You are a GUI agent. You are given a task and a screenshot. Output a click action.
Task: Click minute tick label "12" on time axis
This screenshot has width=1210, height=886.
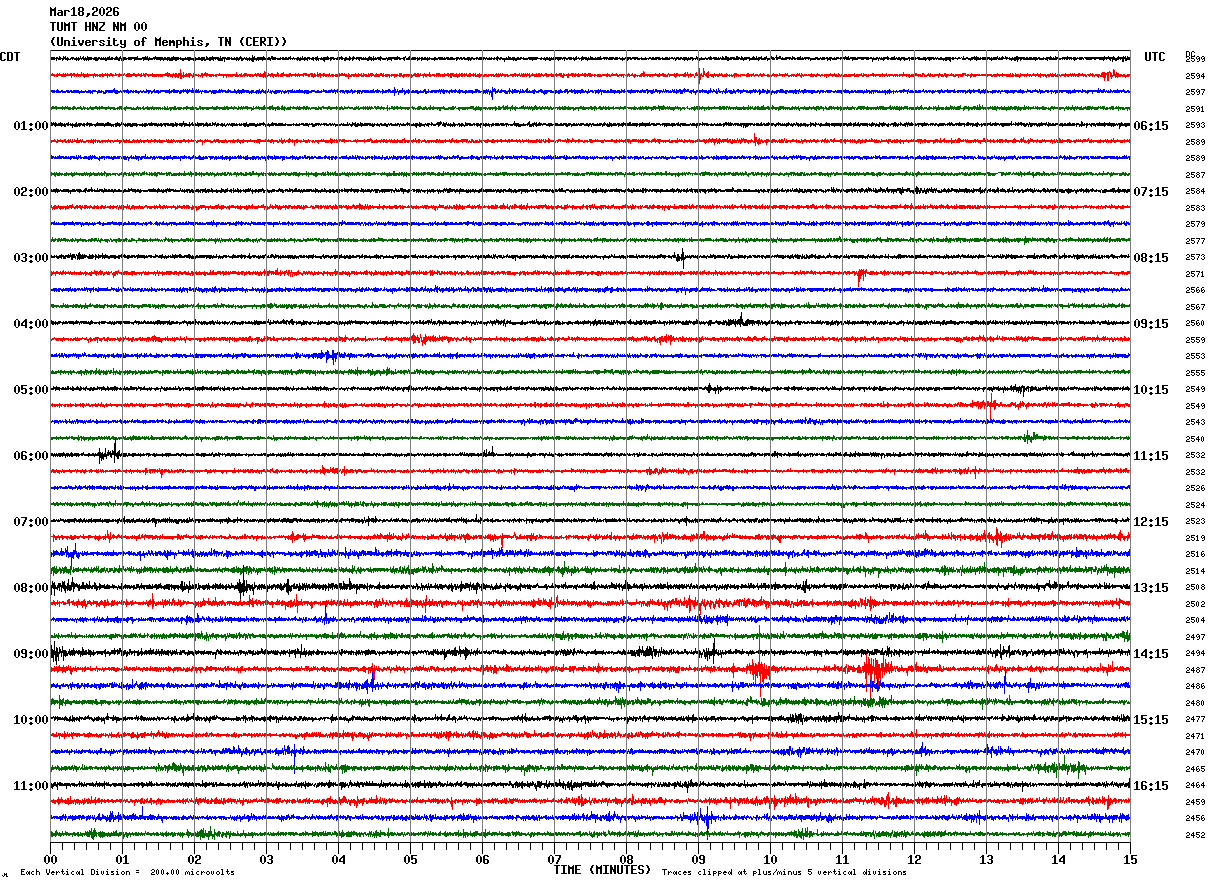[x=914, y=859]
